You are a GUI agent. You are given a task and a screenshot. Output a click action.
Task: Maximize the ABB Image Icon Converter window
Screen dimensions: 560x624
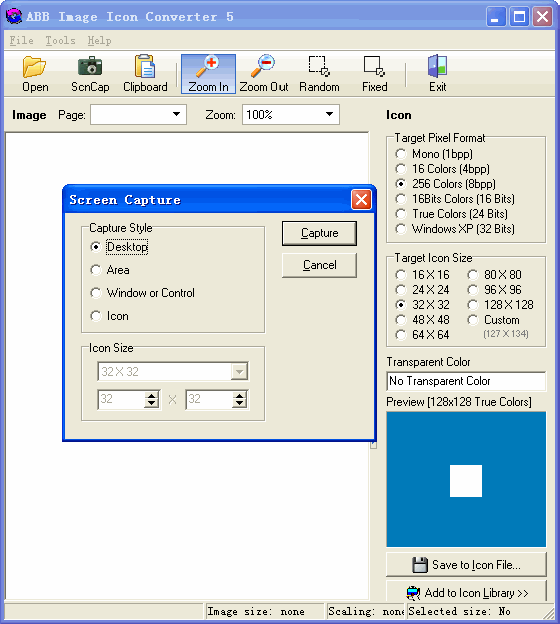click(519, 17)
